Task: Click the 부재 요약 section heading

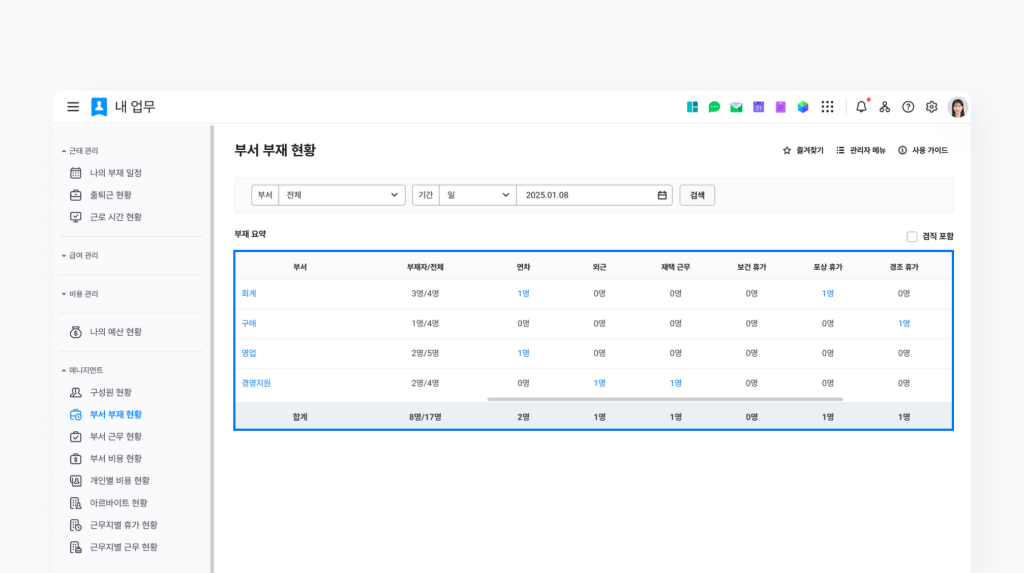Action: click(x=250, y=234)
